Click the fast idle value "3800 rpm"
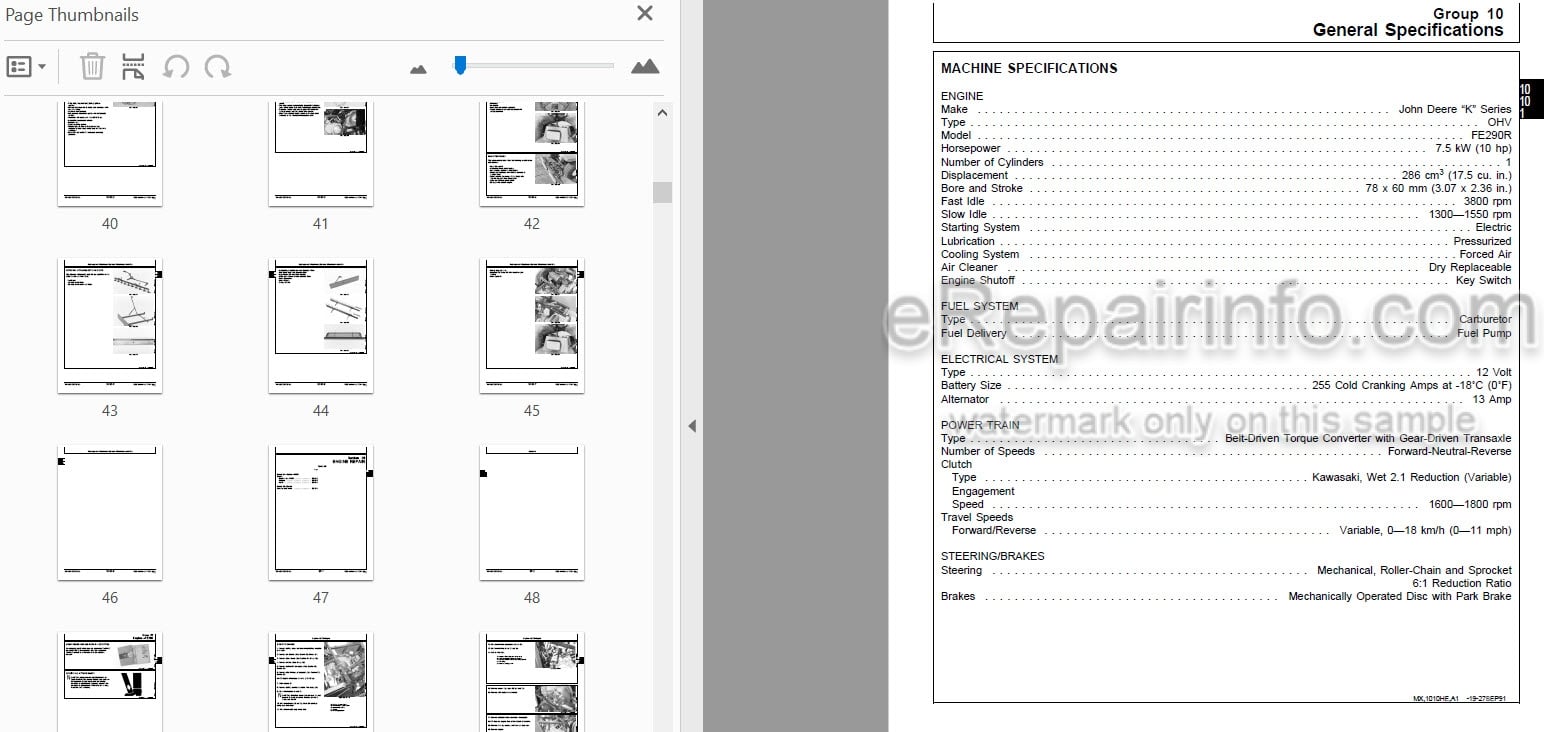 1487,201
